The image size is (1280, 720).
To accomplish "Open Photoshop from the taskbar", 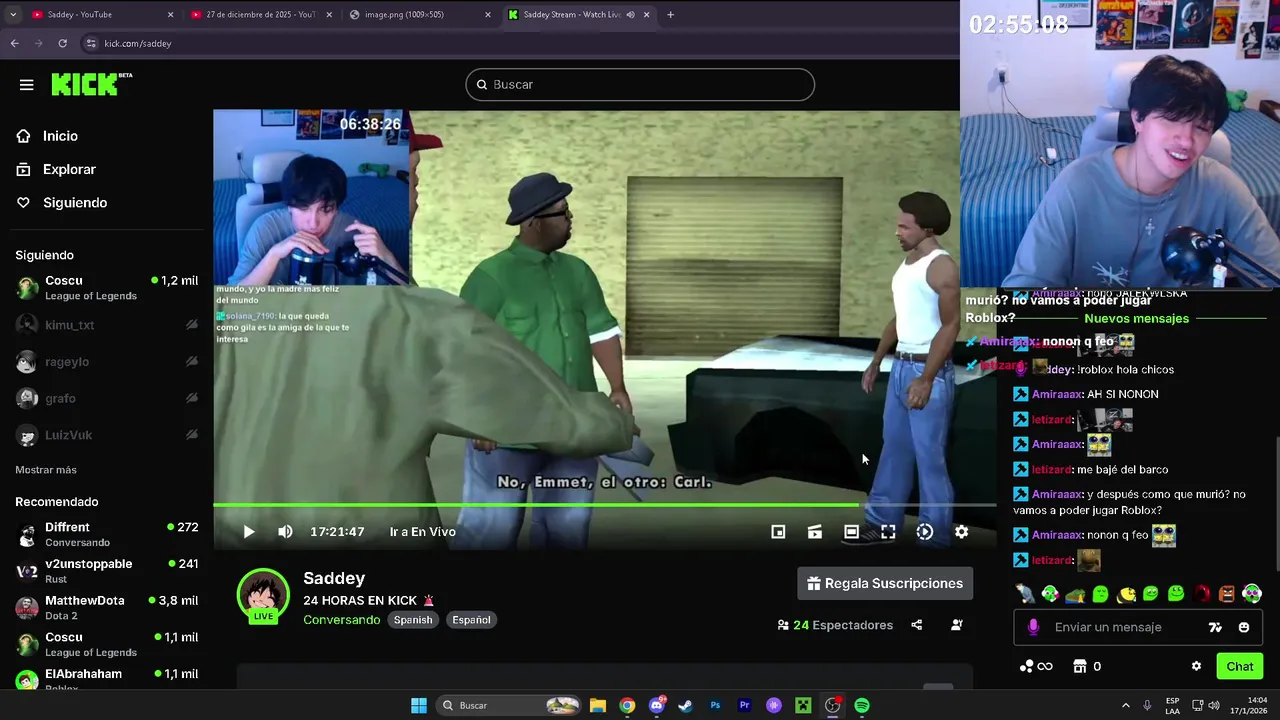I will point(715,705).
